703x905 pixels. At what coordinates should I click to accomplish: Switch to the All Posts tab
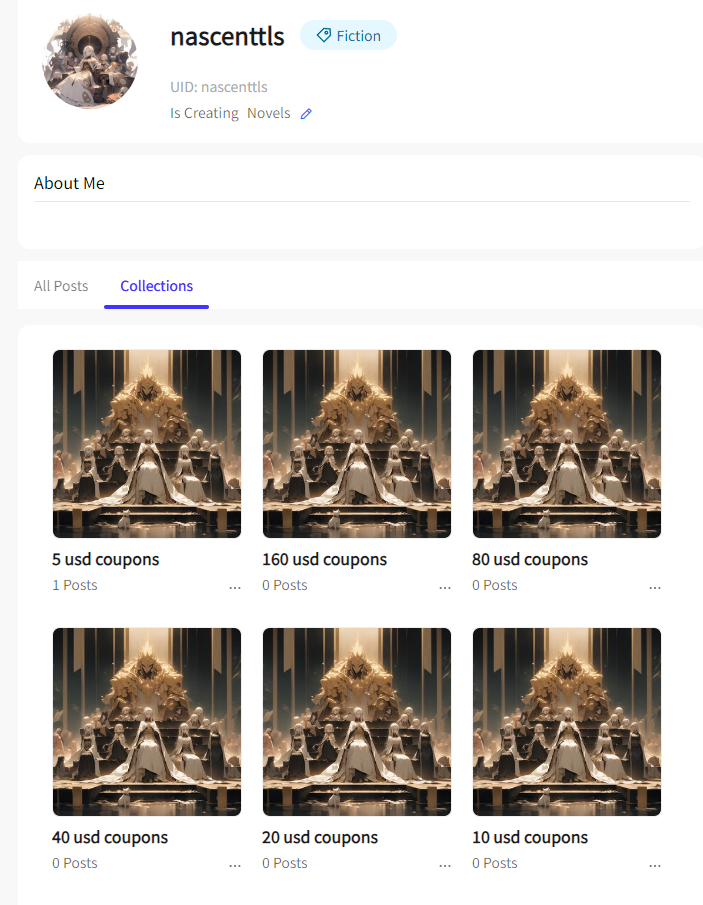click(61, 286)
